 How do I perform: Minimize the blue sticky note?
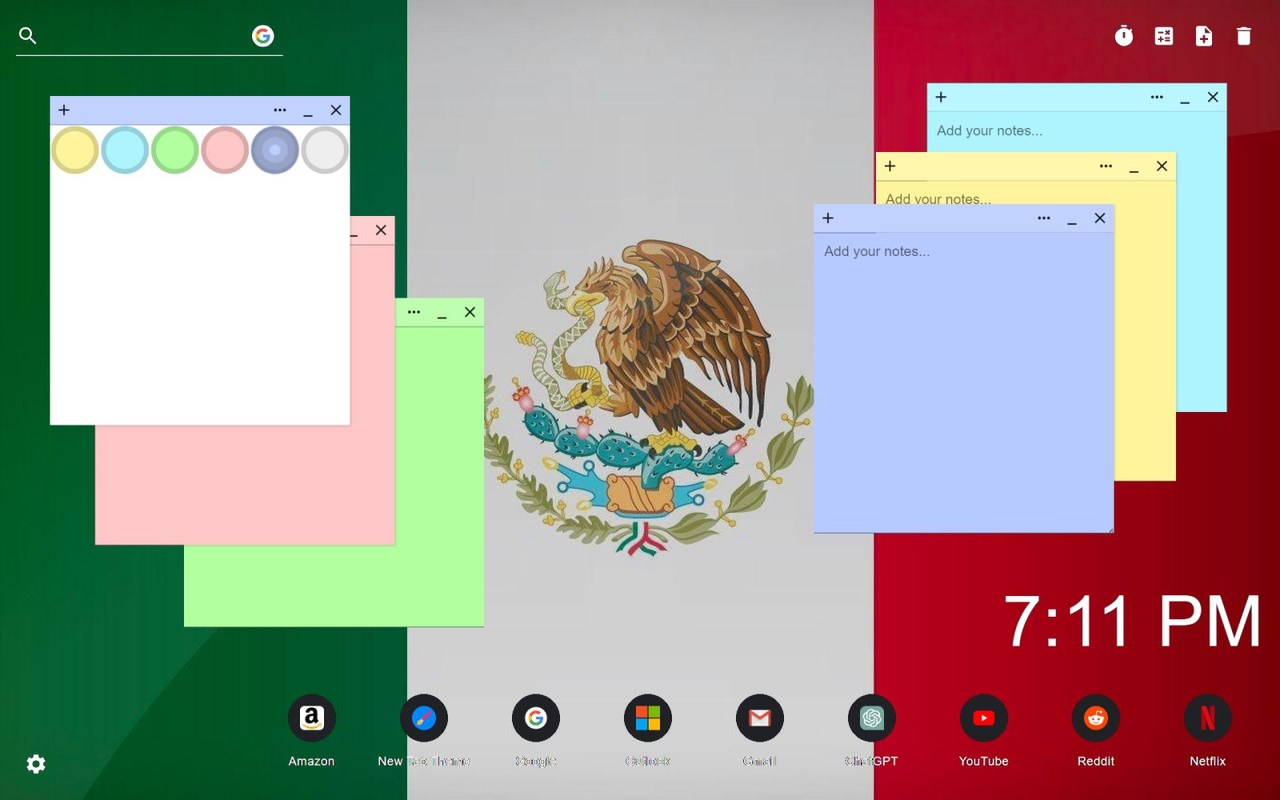click(x=1072, y=220)
